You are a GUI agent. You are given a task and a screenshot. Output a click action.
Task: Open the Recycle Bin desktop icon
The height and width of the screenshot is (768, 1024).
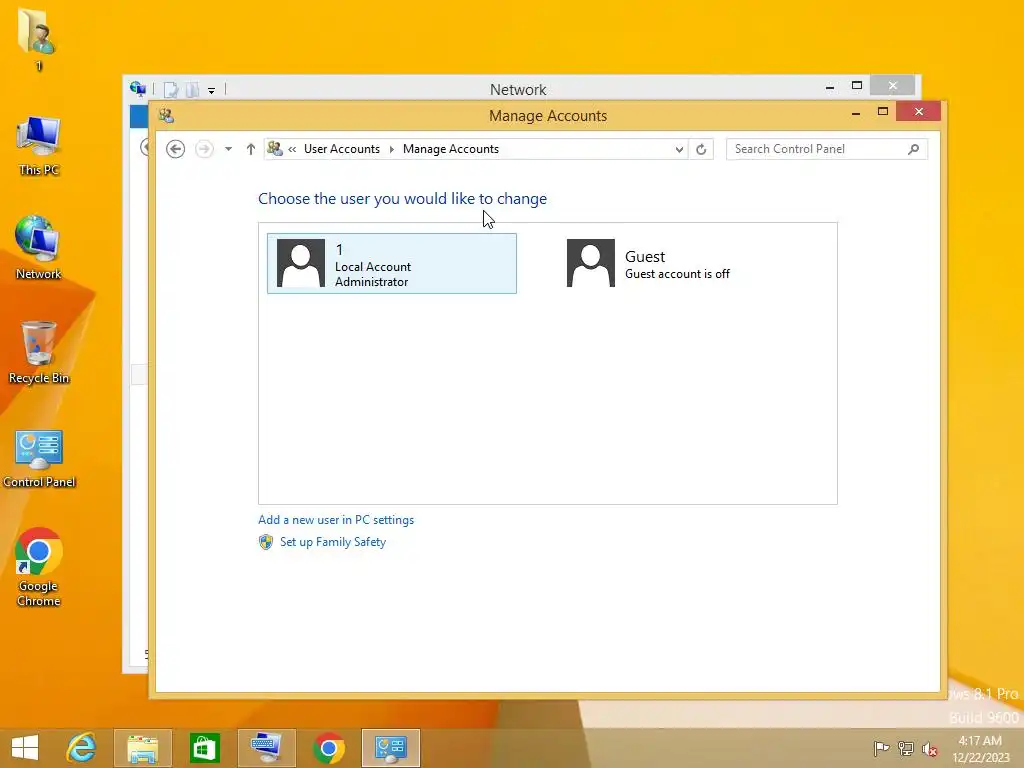click(x=39, y=353)
